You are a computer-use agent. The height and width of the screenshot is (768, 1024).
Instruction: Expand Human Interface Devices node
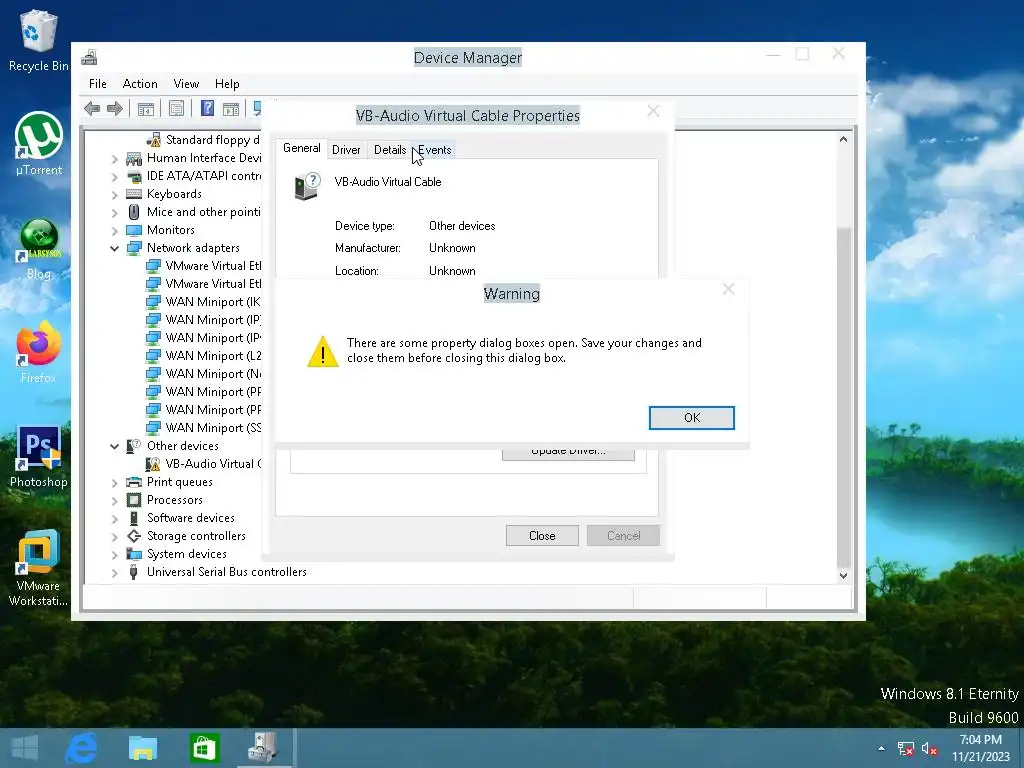point(114,159)
